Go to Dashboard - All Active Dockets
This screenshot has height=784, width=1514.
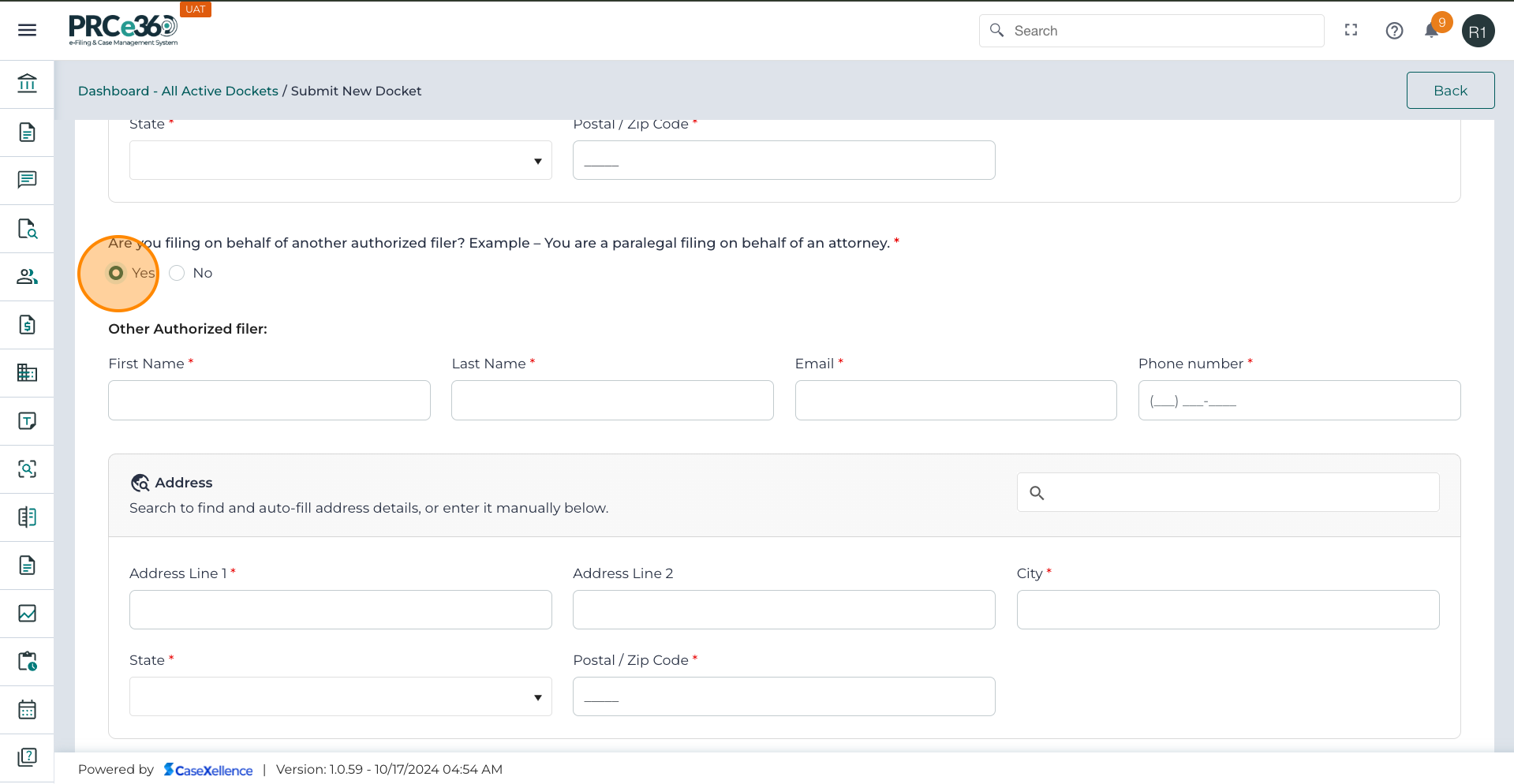click(x=178, y=91)
